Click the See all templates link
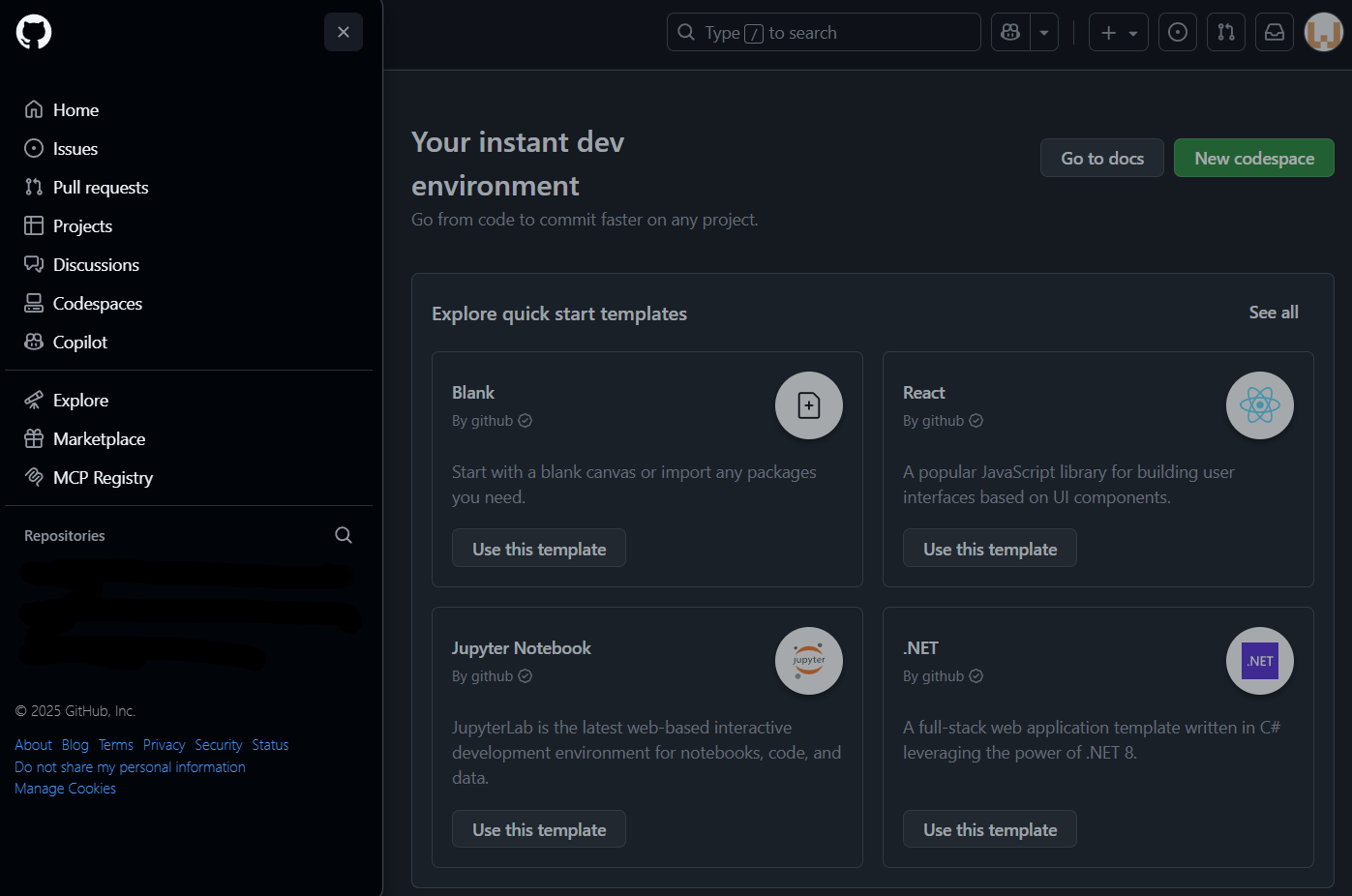1352x896 pixels. tap(1273, 312)
